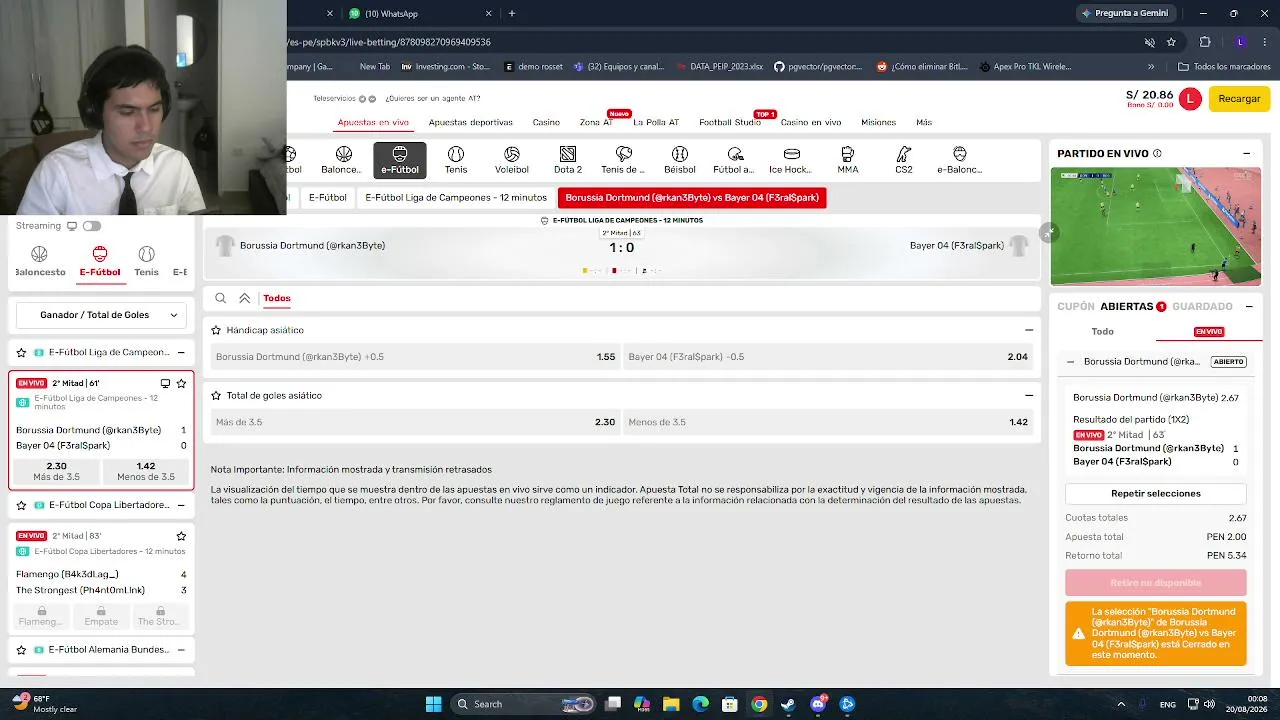Image resolution: width=1280 pixels, height=720 pixels.
Task: Collapse the open Borussia Dortmund bet
Action: [x=1070, y=362]
